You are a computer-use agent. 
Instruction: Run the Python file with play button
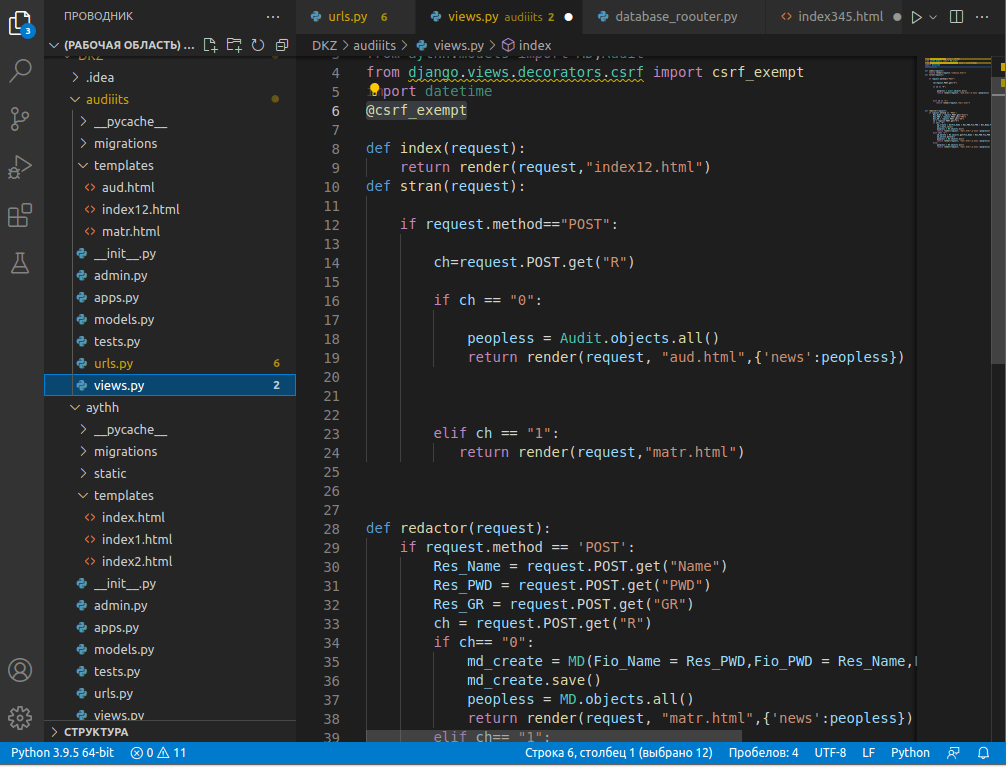click(x=916, y=17)
